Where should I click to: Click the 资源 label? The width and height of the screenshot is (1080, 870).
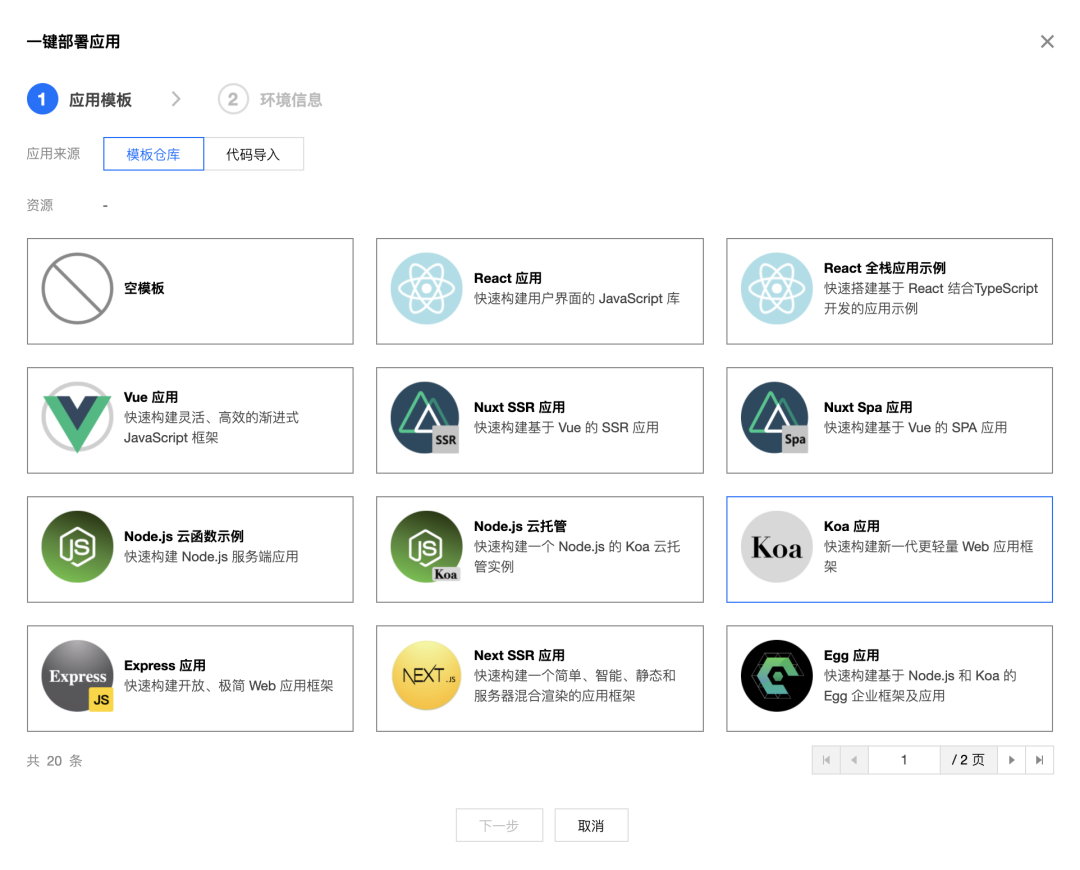pos(39,205)
